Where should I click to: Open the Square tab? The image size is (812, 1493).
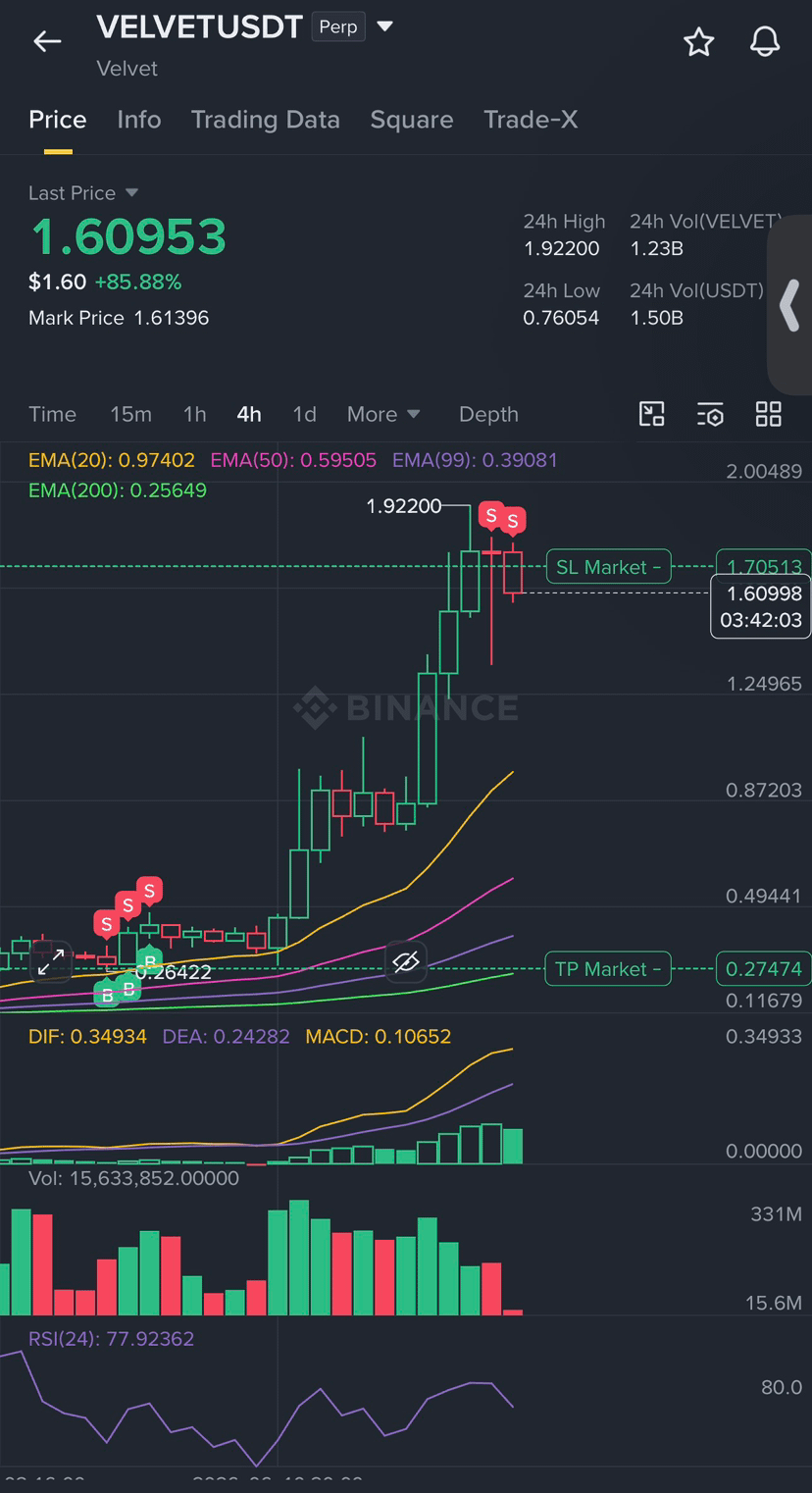[412, 120]
